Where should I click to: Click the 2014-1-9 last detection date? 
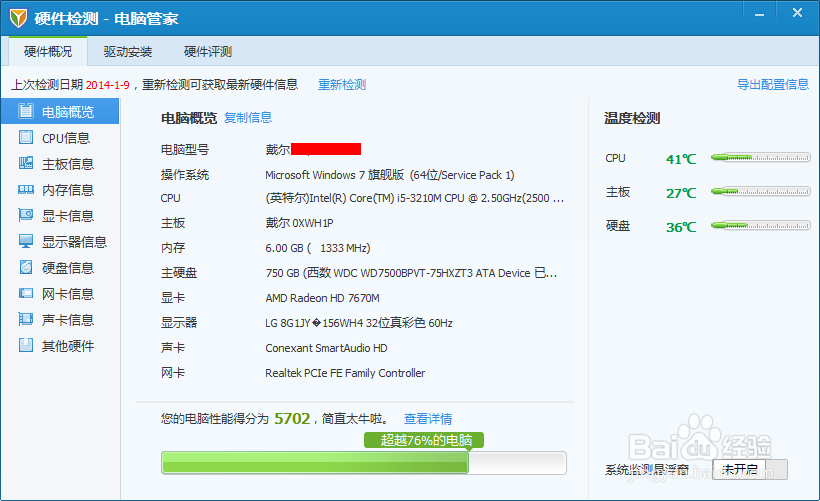coord(108,85)
